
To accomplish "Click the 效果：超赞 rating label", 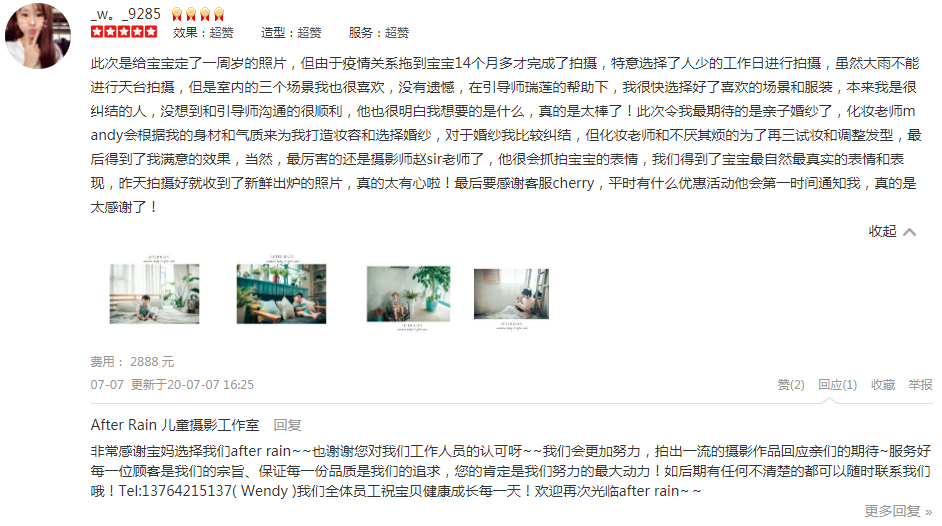I will click(x=203, y=32).
